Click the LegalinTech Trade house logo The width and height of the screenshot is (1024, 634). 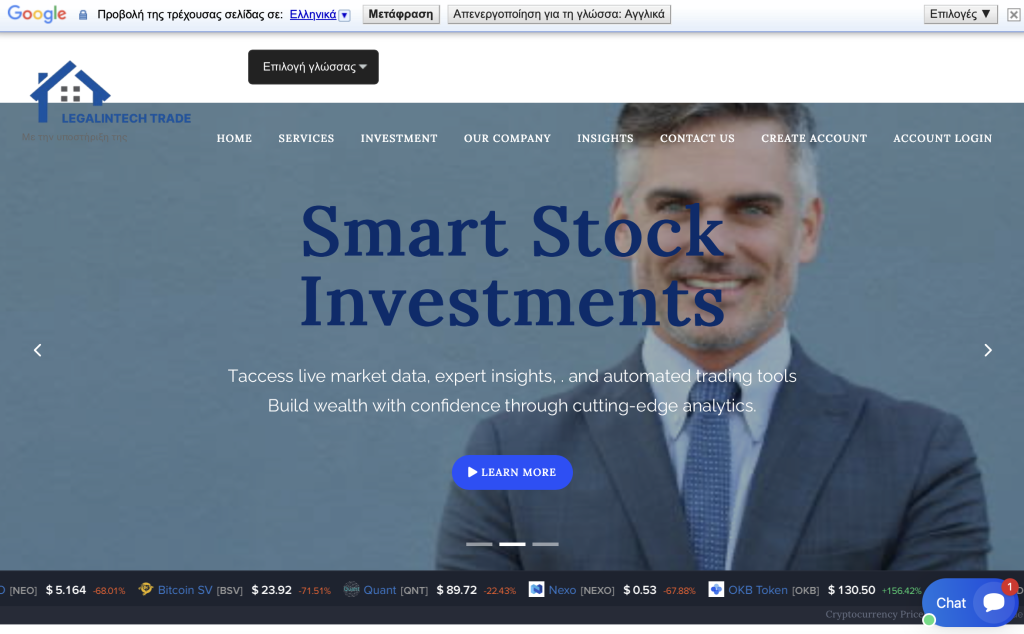click(x=109, y=93)
